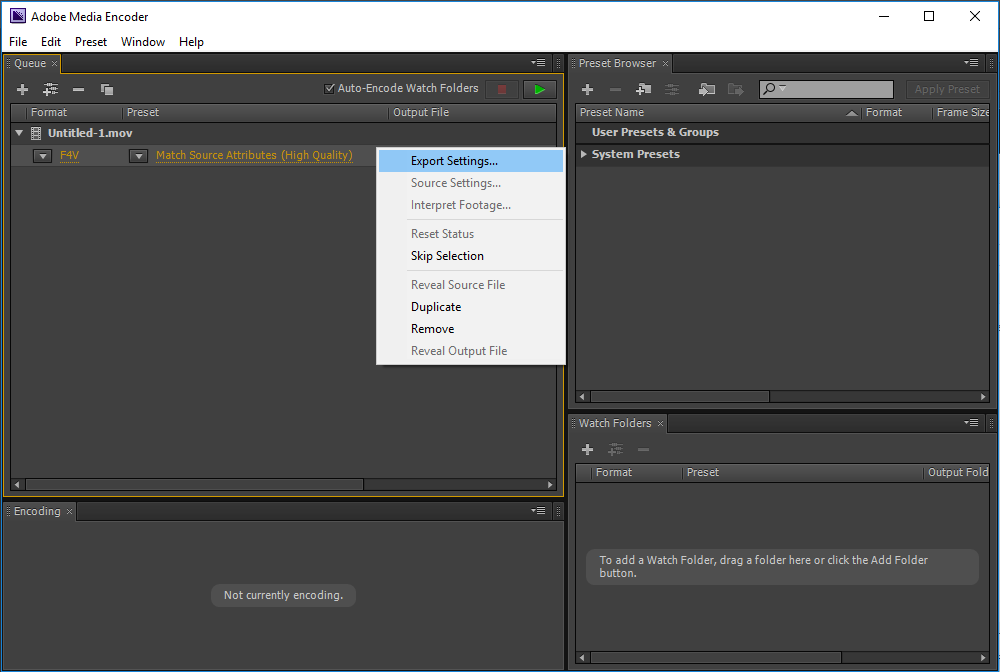The height and width of the screenshot is (672, 1000).
Task: Click the Preset column header in Queue
Action: 255,112
